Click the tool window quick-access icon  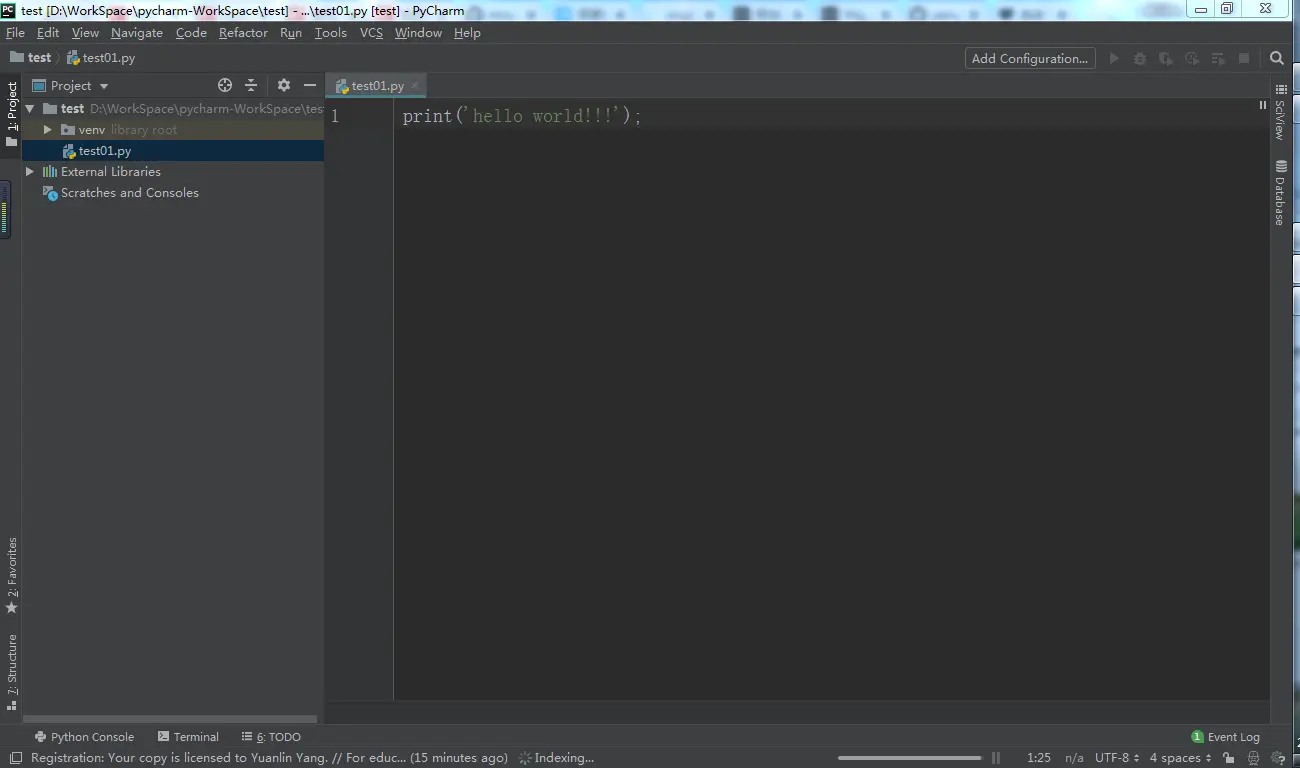(x=14, y=758)
